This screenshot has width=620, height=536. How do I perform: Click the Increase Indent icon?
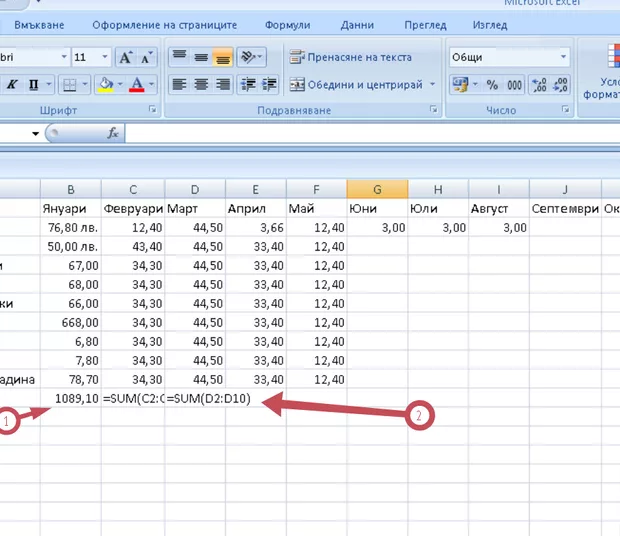[270, 85]
